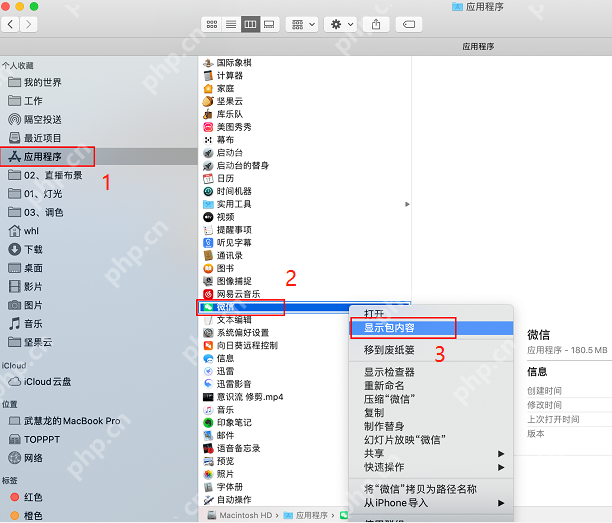Open the gear action menu dropdown
Viewport: 612px width, 523px height.
[x=340, y=23]
